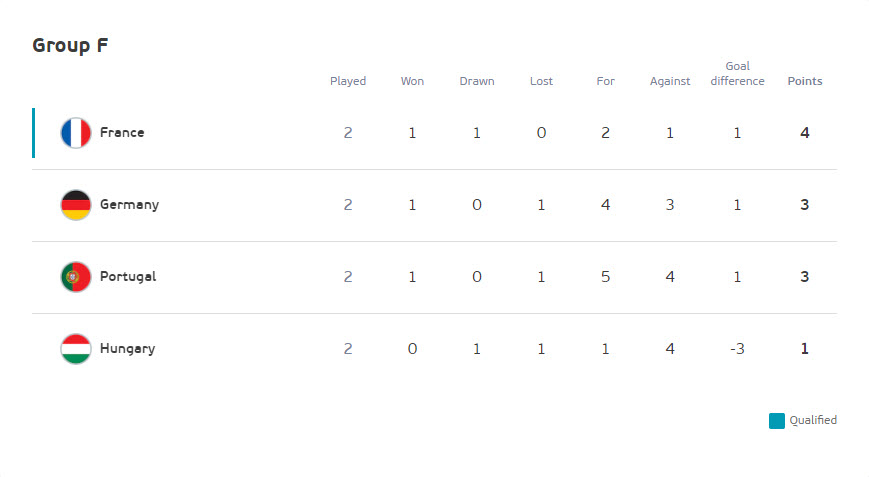Click the Against column header
The height and width of the screenshot is (477, 869).
click(670, 81)
